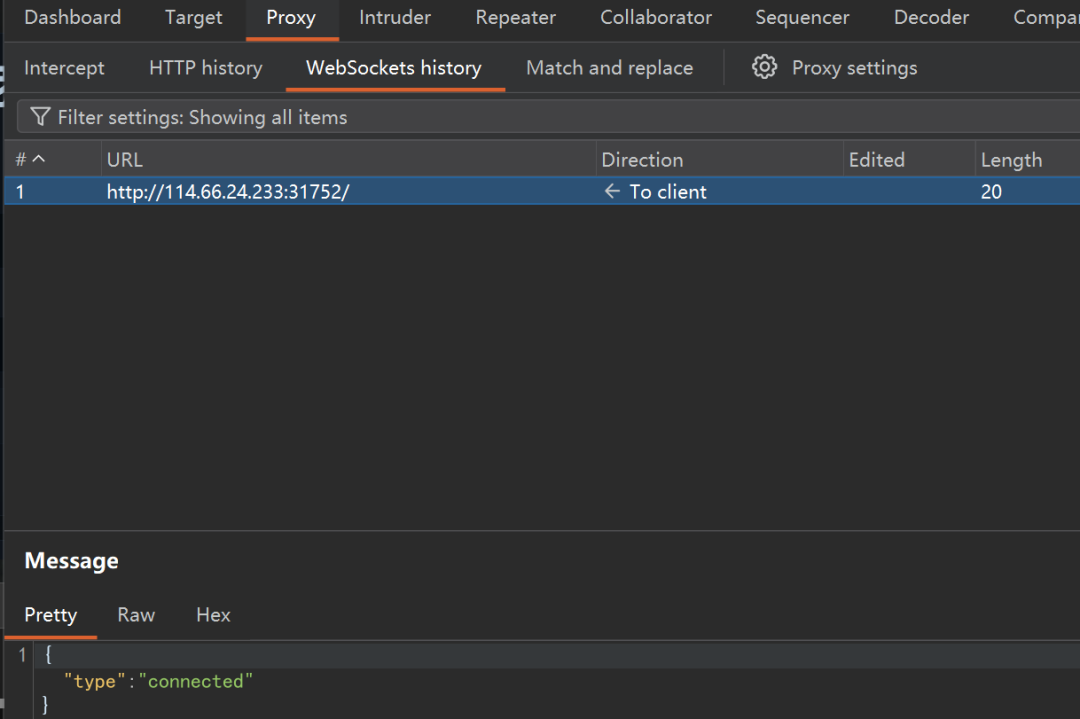Sort by the Edited column header
The height and width of the screenshot is (719, 1080).
(909, 160)
